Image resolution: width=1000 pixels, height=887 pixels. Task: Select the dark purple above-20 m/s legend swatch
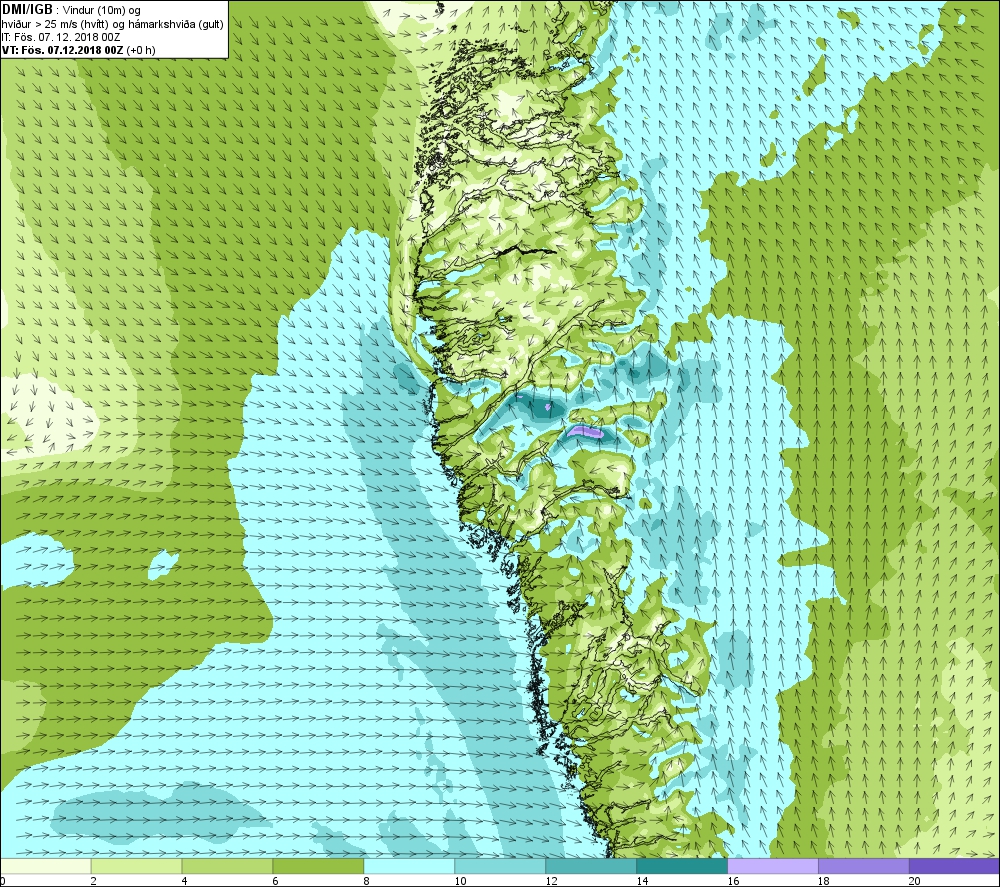coord(955,866)
